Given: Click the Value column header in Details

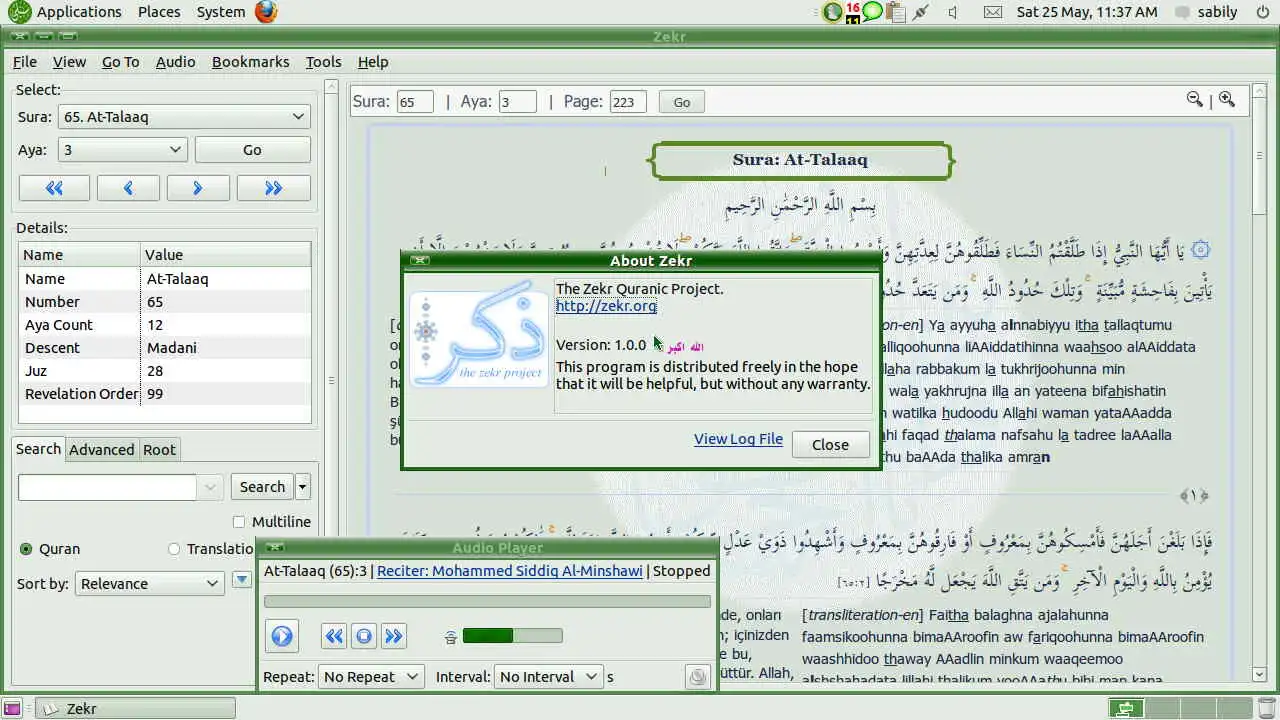Looking at the screenshot, I should click(x=225, y=255).
